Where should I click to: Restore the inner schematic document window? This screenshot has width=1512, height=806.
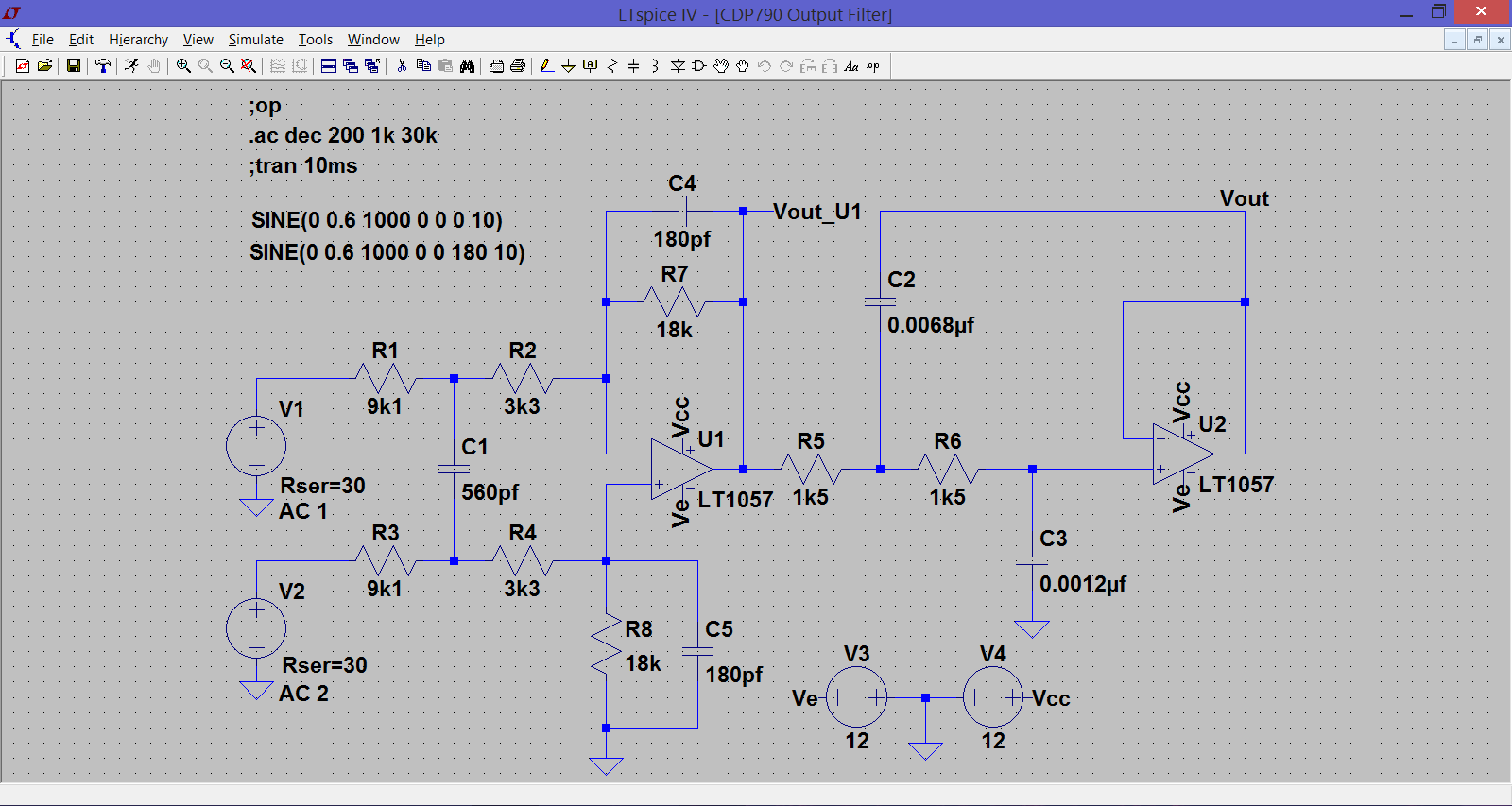(1478, 40)
